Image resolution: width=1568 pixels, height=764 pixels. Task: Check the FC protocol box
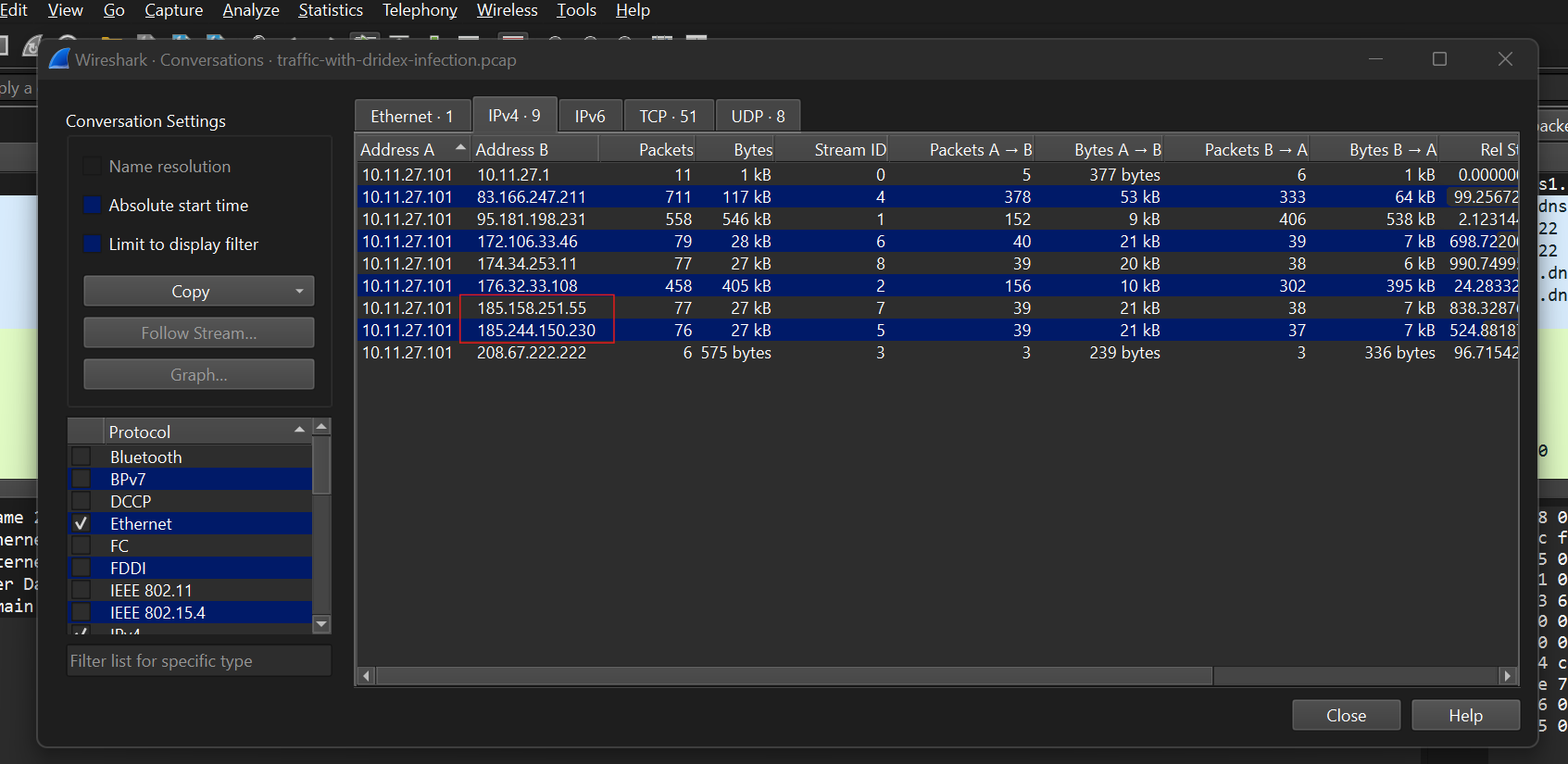(x=82, y=545)
